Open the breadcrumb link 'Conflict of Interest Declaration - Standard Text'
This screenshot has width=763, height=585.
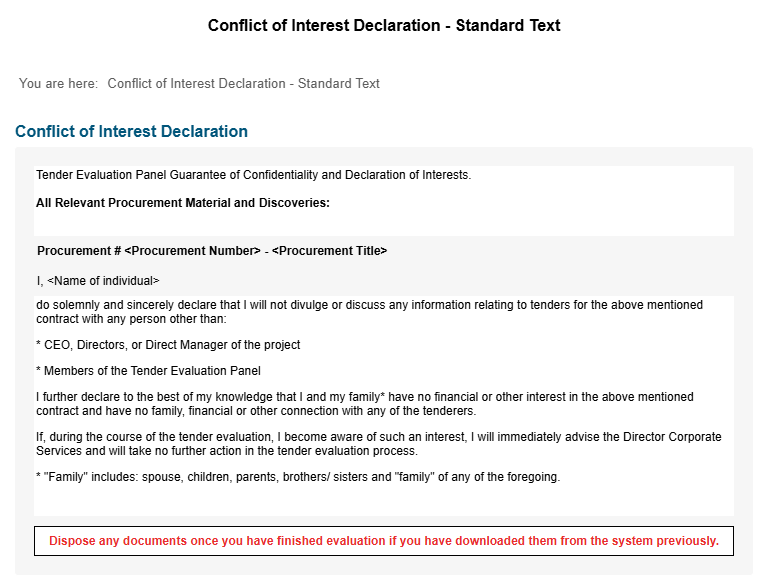pyautogui.click(x=243, y=84)
